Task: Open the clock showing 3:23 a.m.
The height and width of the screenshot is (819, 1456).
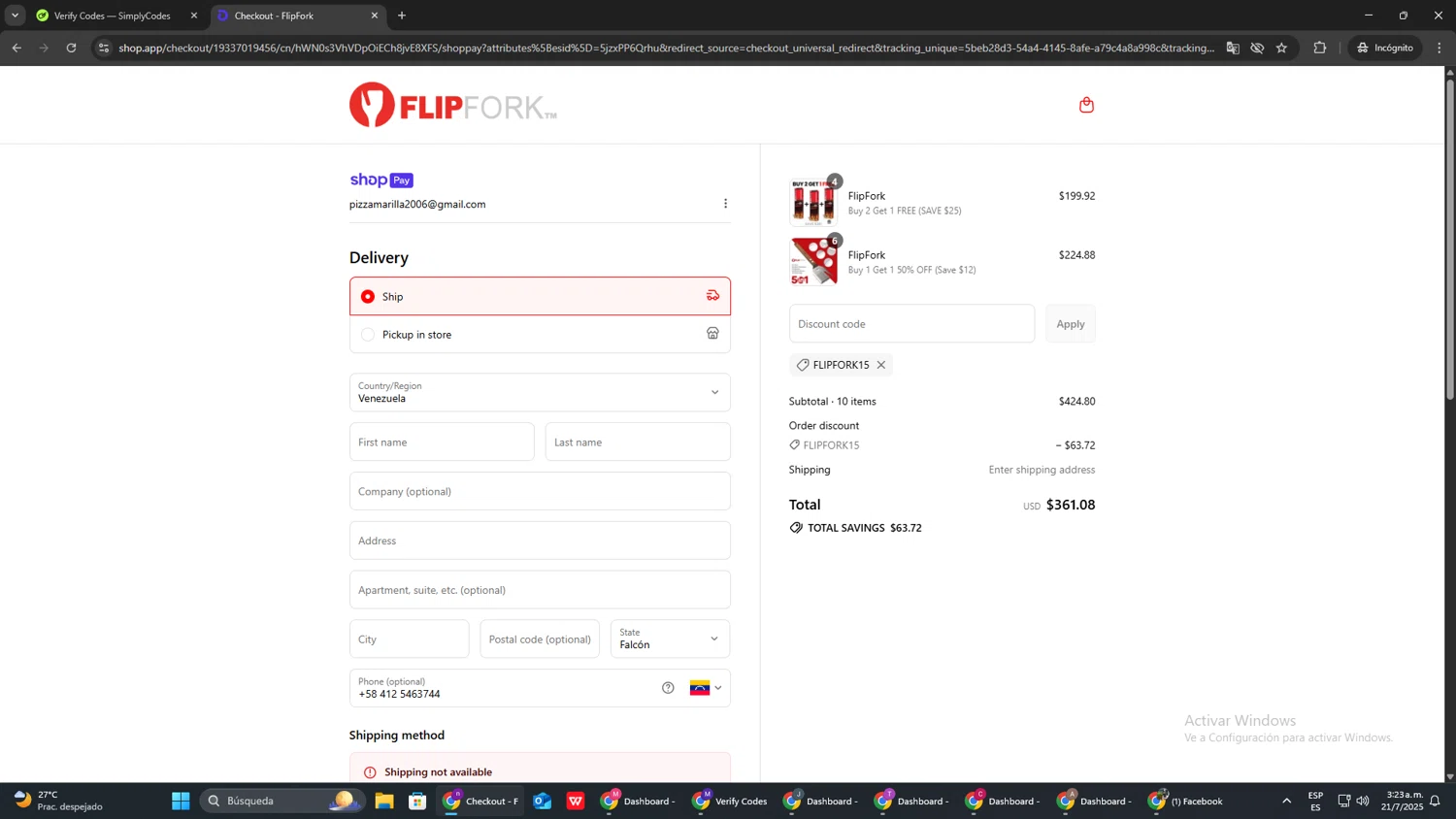Action: pos(1405,801)
